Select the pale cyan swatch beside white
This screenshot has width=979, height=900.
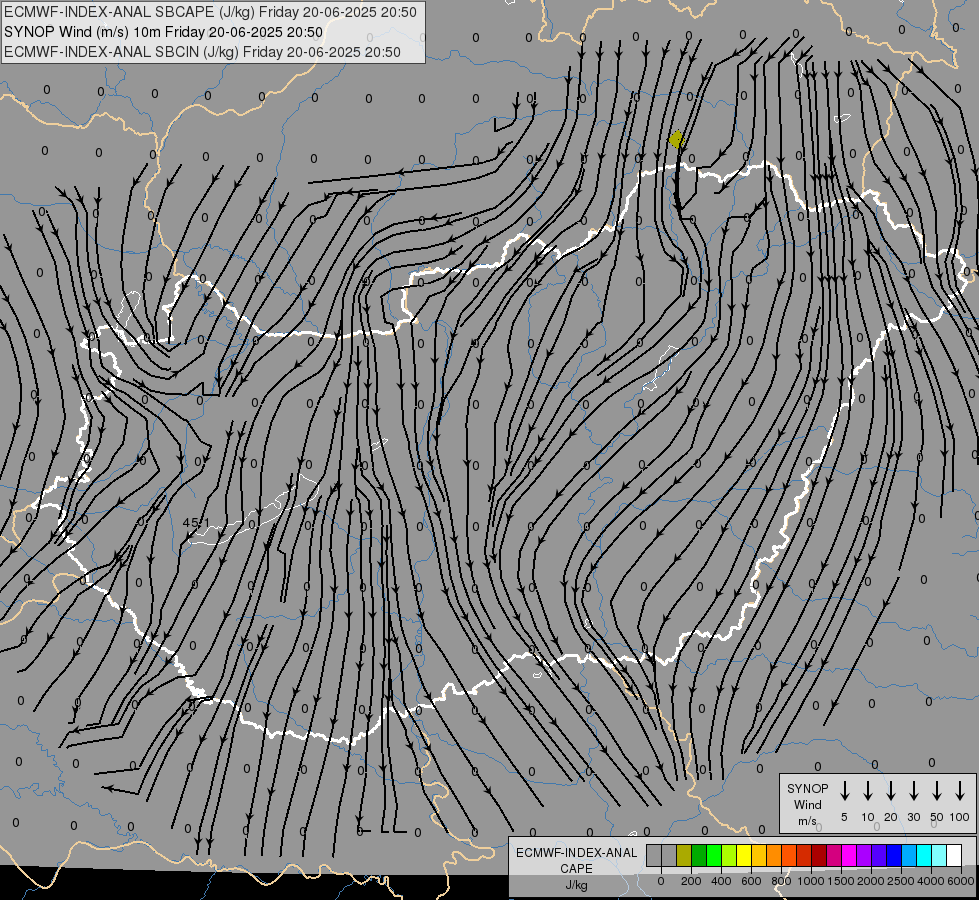[x=938, y=856]
